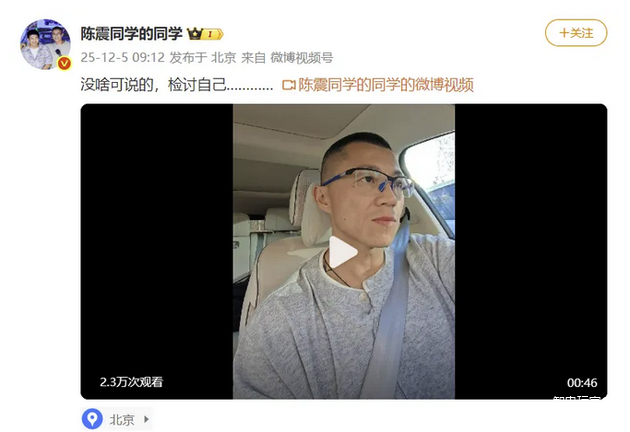Click the video camera icon before link
The width and height of the screenshot is (630, 432).
click(289, 85)
